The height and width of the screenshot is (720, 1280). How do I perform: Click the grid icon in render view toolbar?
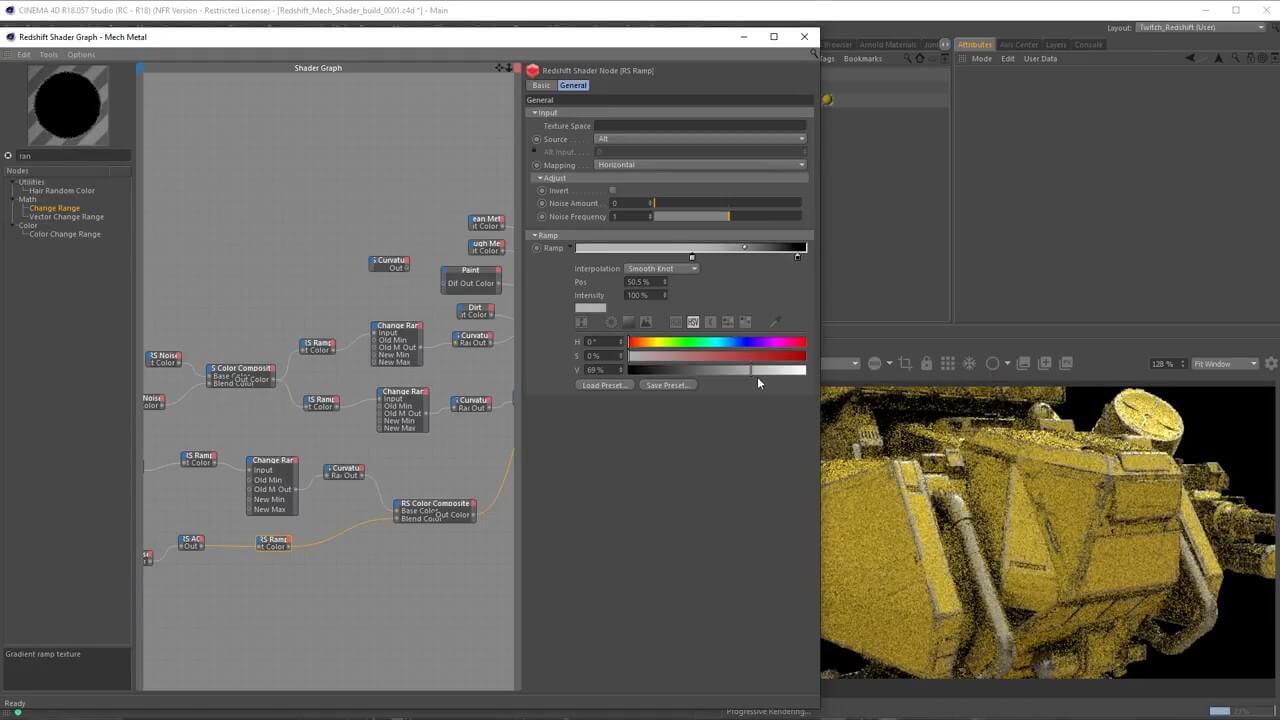948,363
